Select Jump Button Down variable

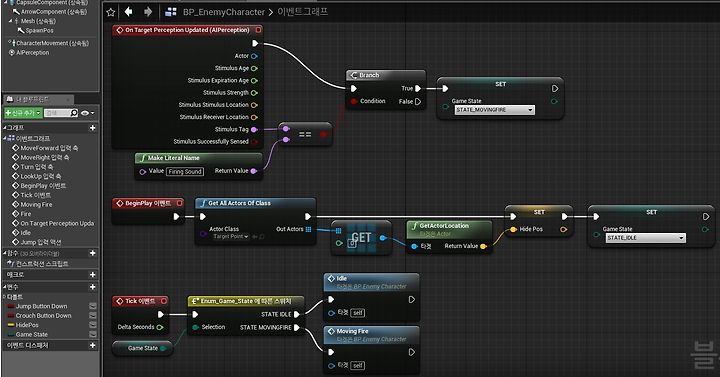[x=41, y=306]
